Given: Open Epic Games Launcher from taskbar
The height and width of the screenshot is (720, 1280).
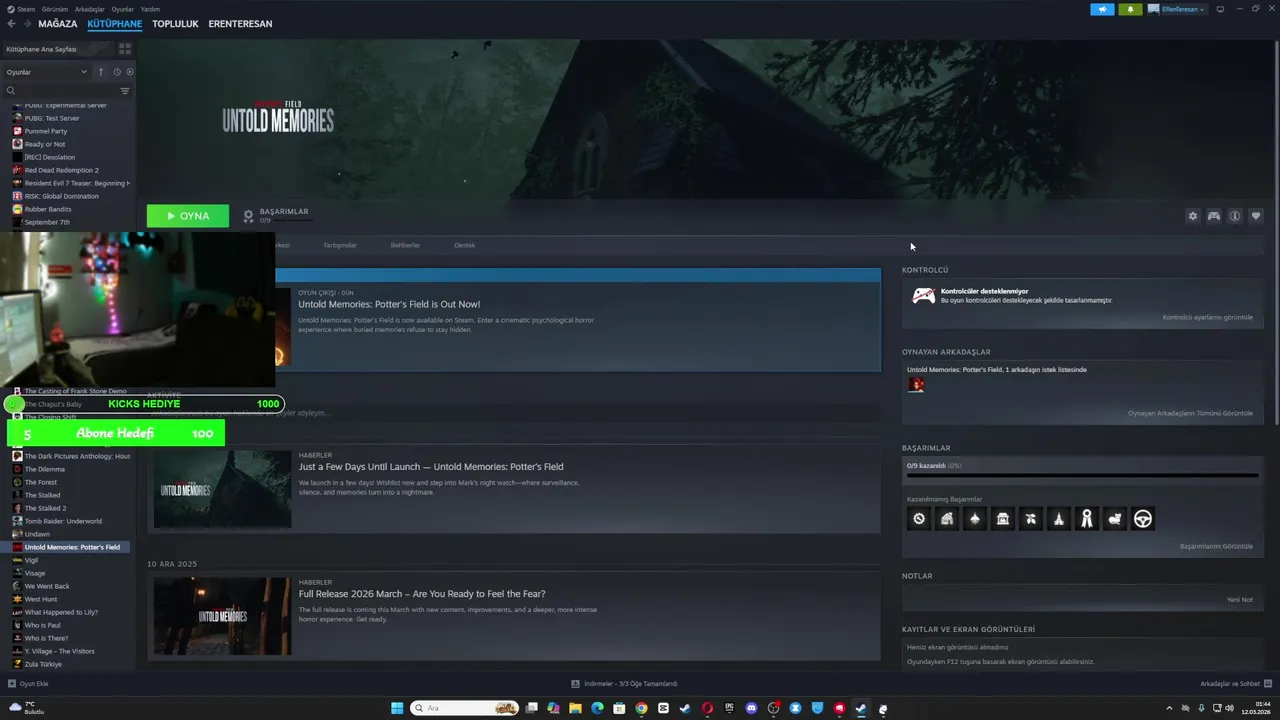Looking at the screenshot, I should (x=729, y=708).
